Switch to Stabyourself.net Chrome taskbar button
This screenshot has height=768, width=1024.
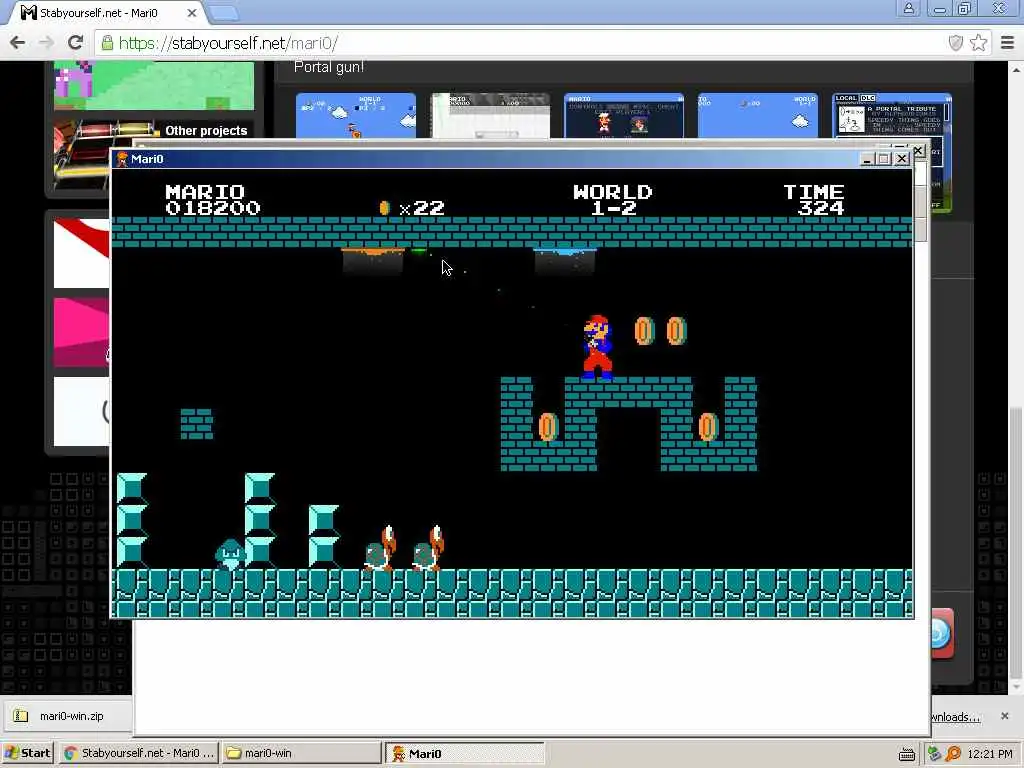tap(139, 753)
